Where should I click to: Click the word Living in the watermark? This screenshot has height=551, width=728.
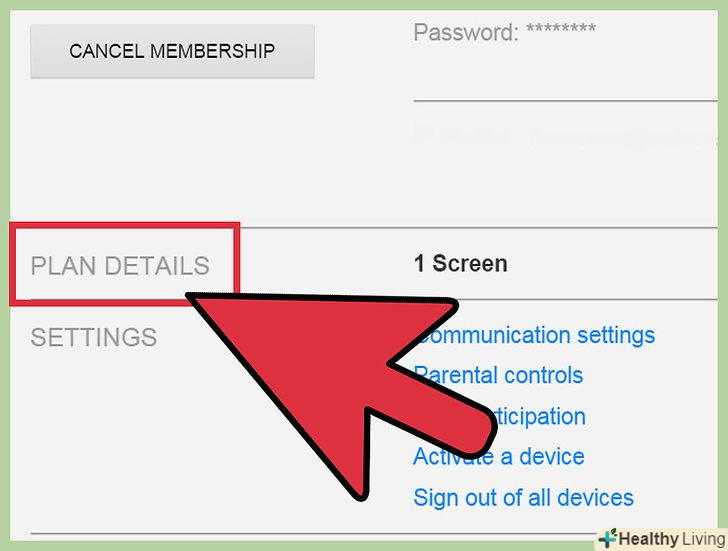point(703,539)
